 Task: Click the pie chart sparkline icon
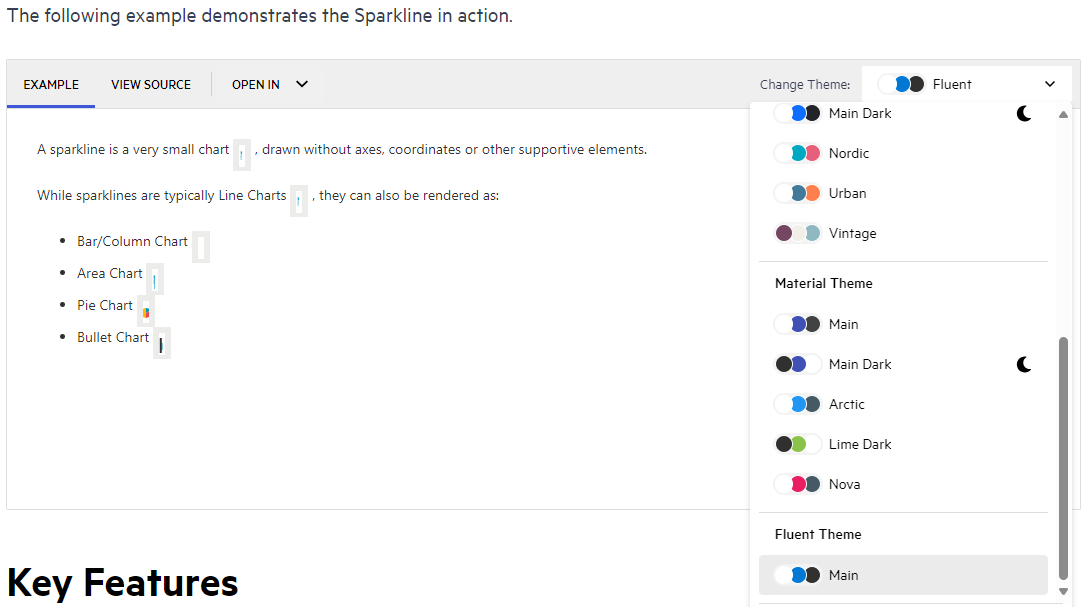pyautogui.click(x=146, y=312)
